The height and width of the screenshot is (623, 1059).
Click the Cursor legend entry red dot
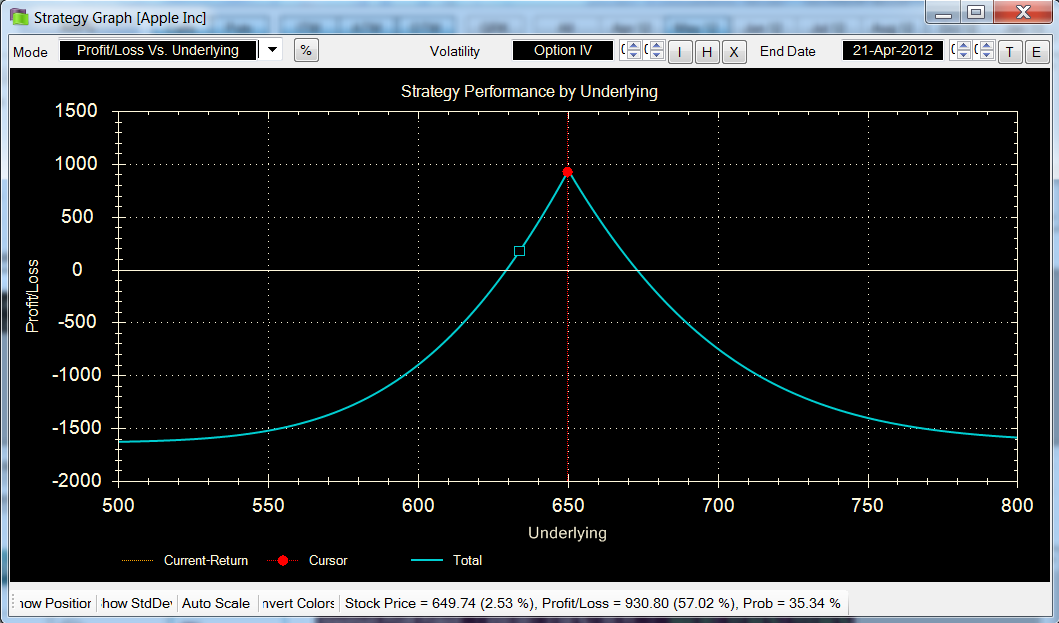click(x=283, y=560)
